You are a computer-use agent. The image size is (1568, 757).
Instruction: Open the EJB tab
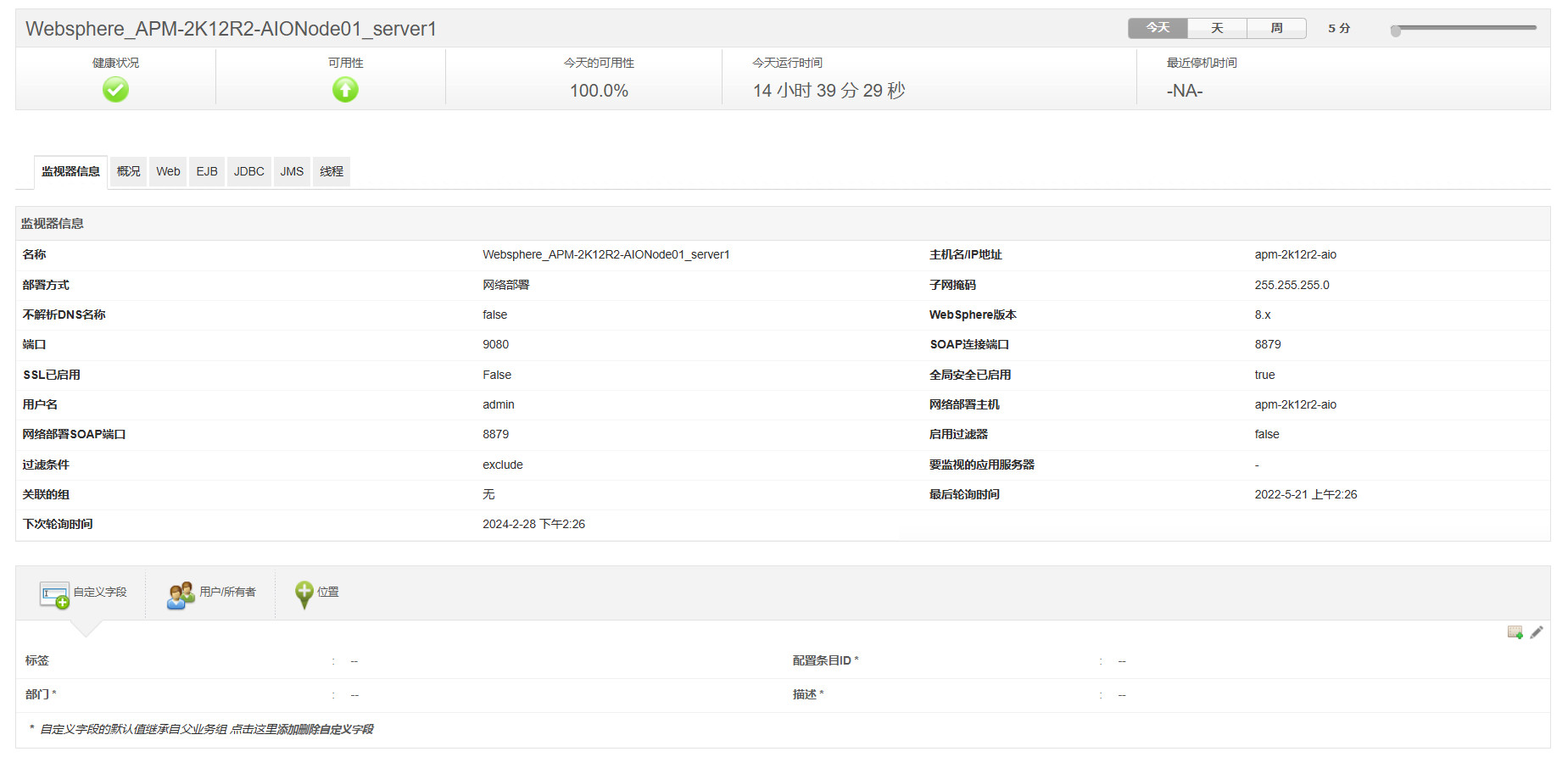tap(207, 171)
